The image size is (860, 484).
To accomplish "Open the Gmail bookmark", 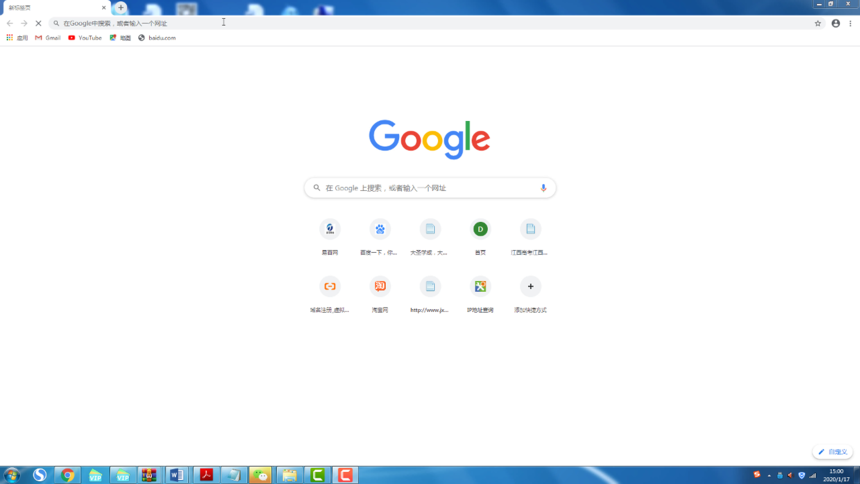I will click(48, 38).
